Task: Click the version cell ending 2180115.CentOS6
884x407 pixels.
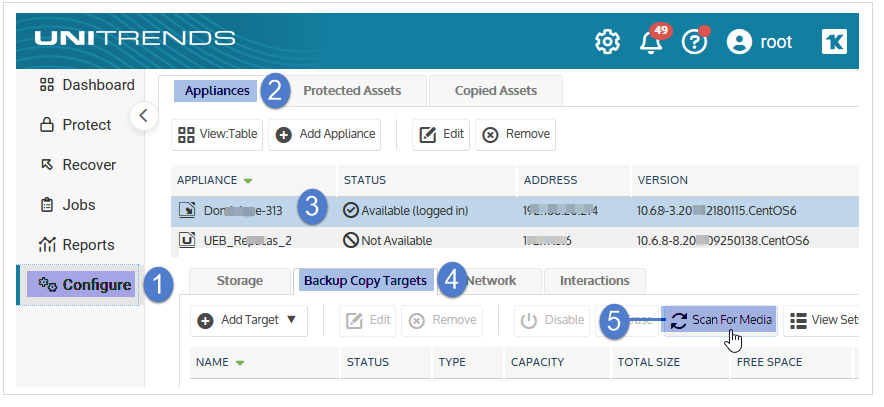Action: point(717,211)
